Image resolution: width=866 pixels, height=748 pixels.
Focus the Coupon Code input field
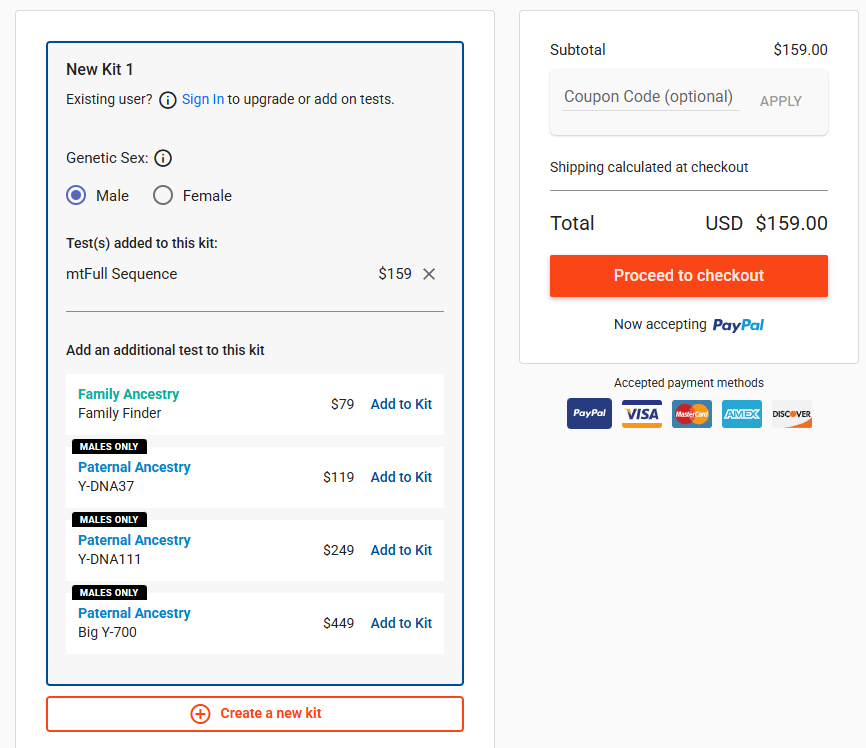click(x=649, y=97)
